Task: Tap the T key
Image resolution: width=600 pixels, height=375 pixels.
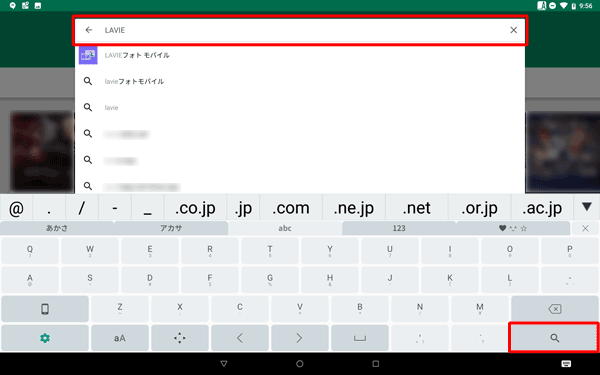Action: coord(270,251)
